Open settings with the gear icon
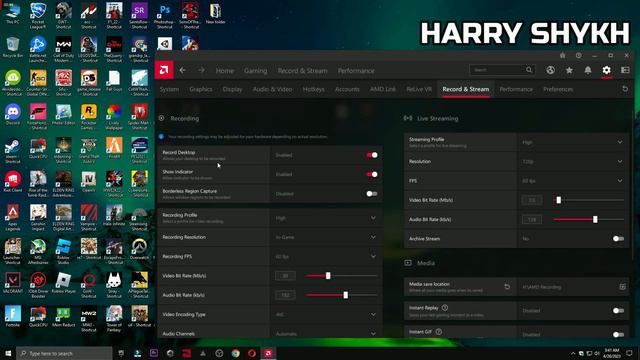Screen dimensions: 640x360 point(607,70)
